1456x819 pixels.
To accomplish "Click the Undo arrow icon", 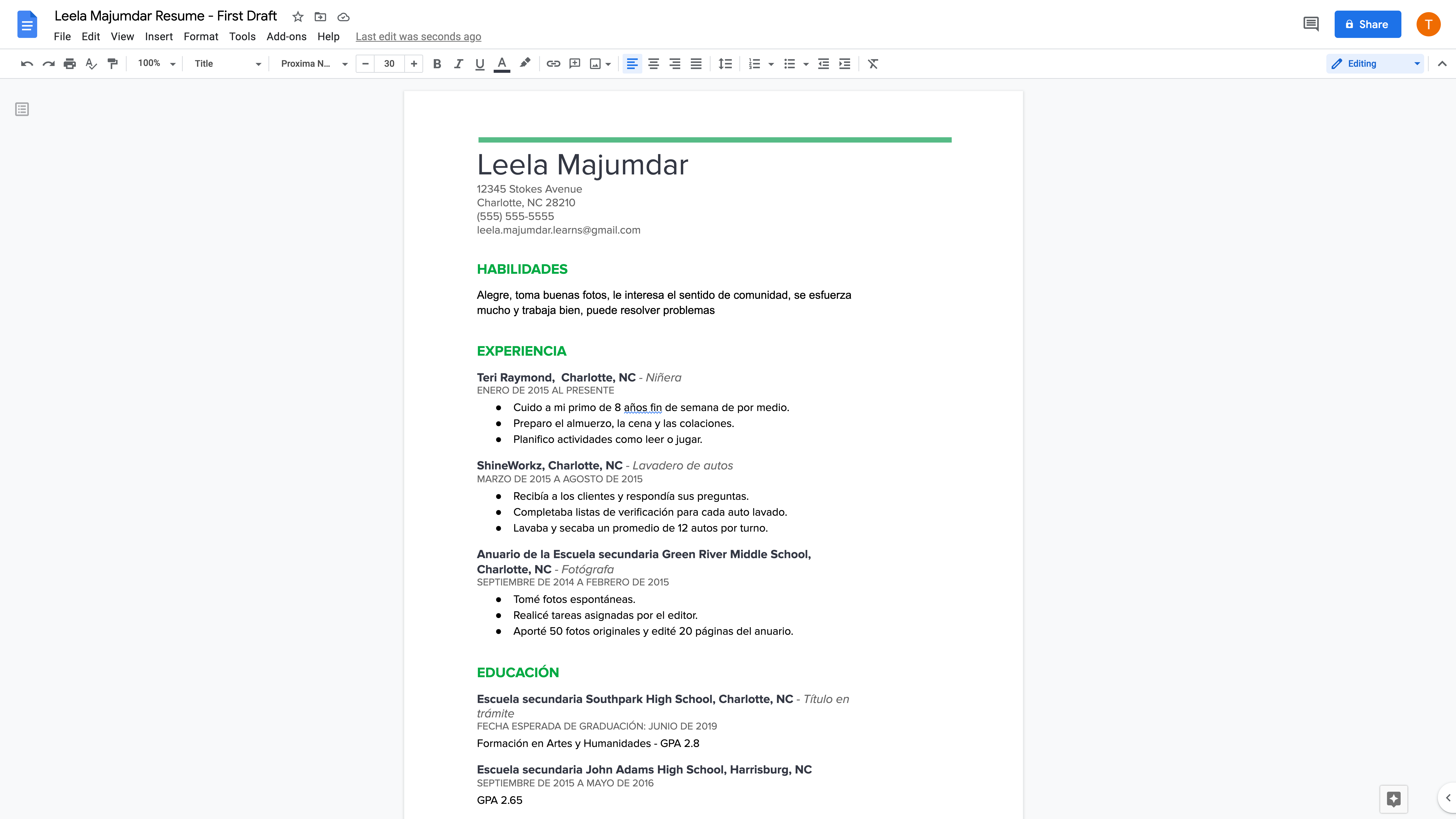I will pos(27,64).
